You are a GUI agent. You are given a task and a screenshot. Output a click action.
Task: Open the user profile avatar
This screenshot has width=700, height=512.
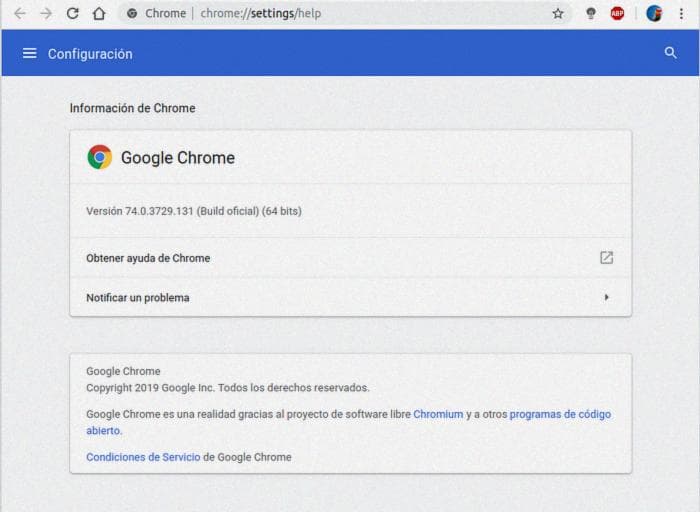click(x=654, y=14)
